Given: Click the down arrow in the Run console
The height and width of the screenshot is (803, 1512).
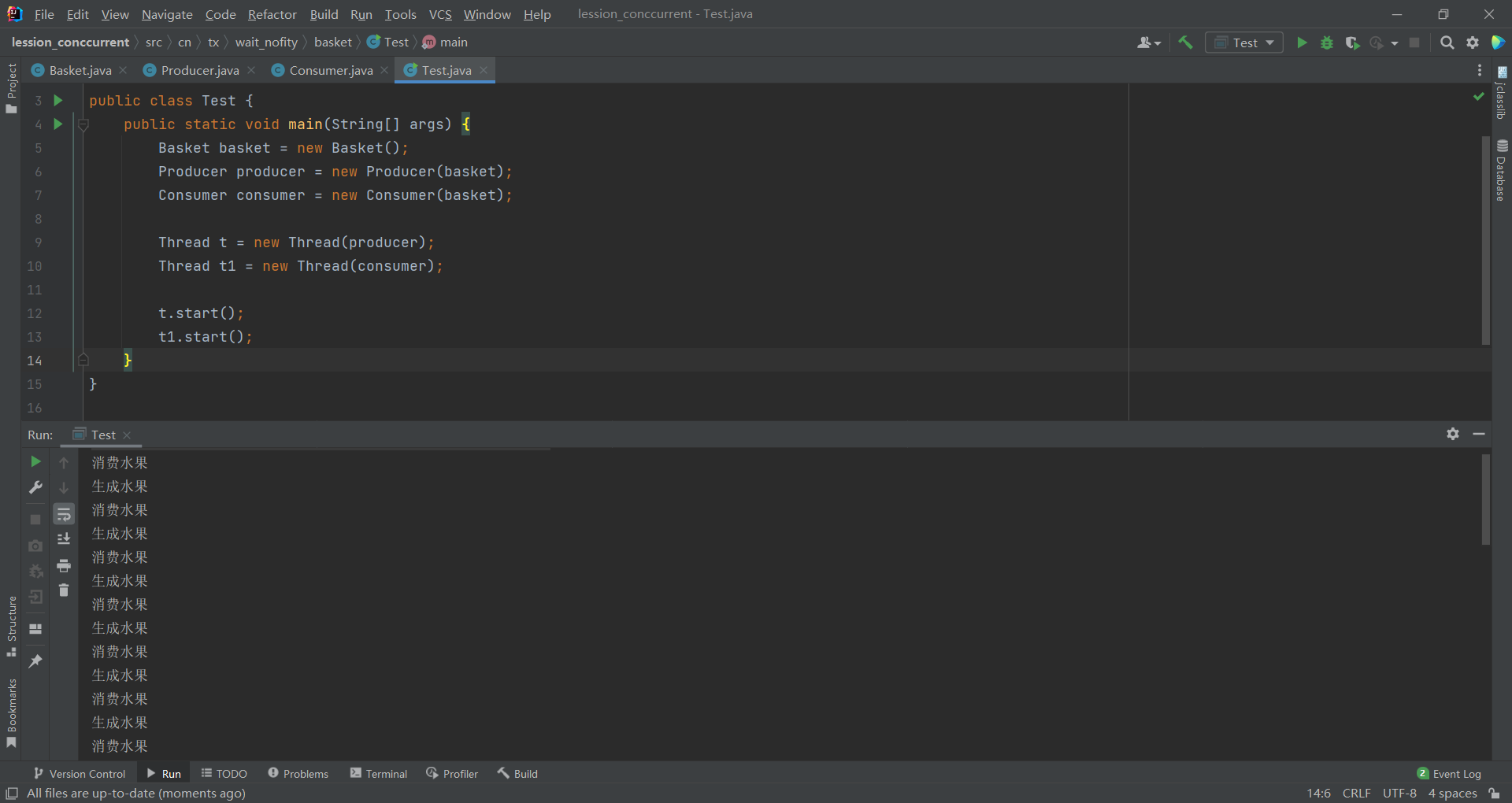Looking at the screenshot, I should click(64, 488).
